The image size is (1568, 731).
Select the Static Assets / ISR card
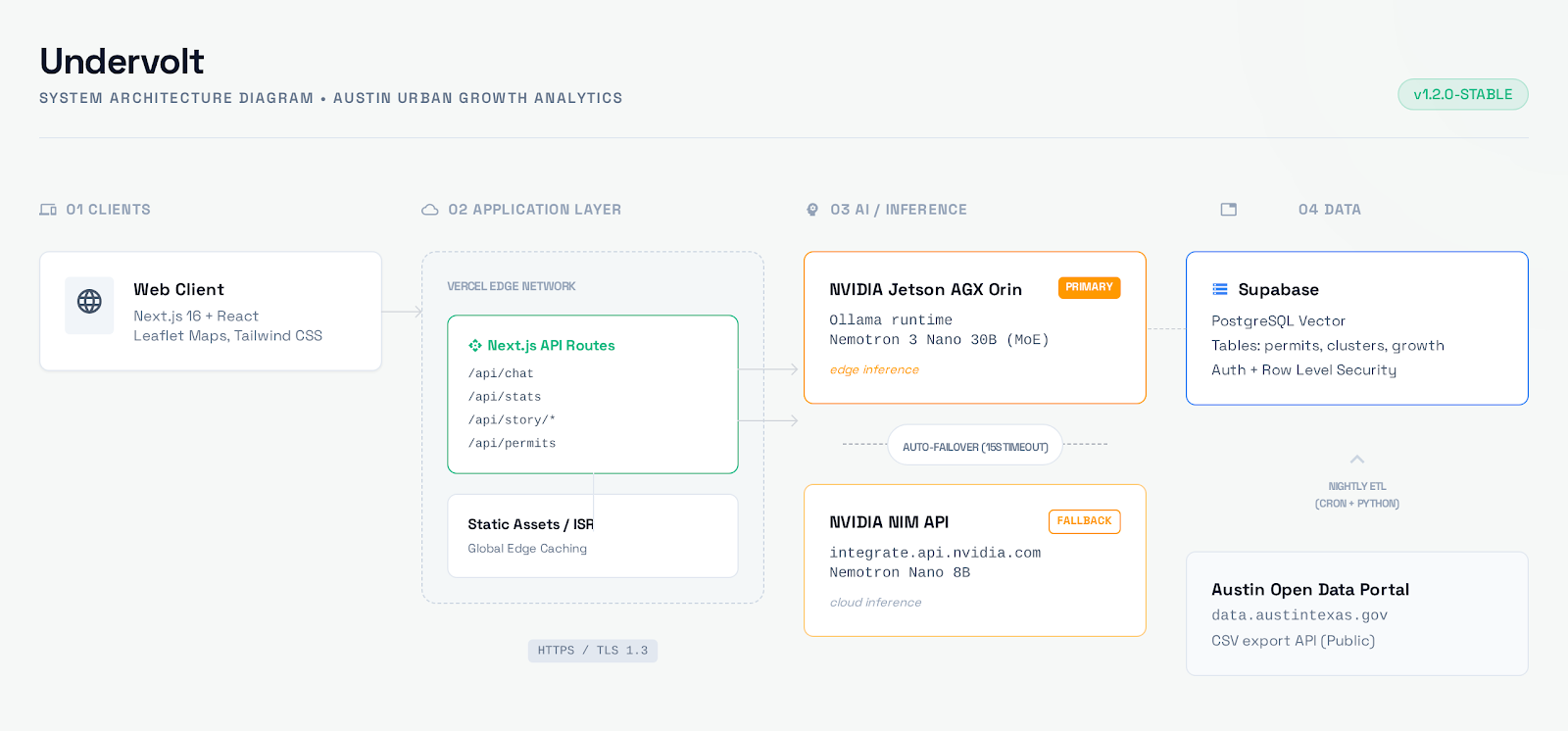[x=592, y=535]
